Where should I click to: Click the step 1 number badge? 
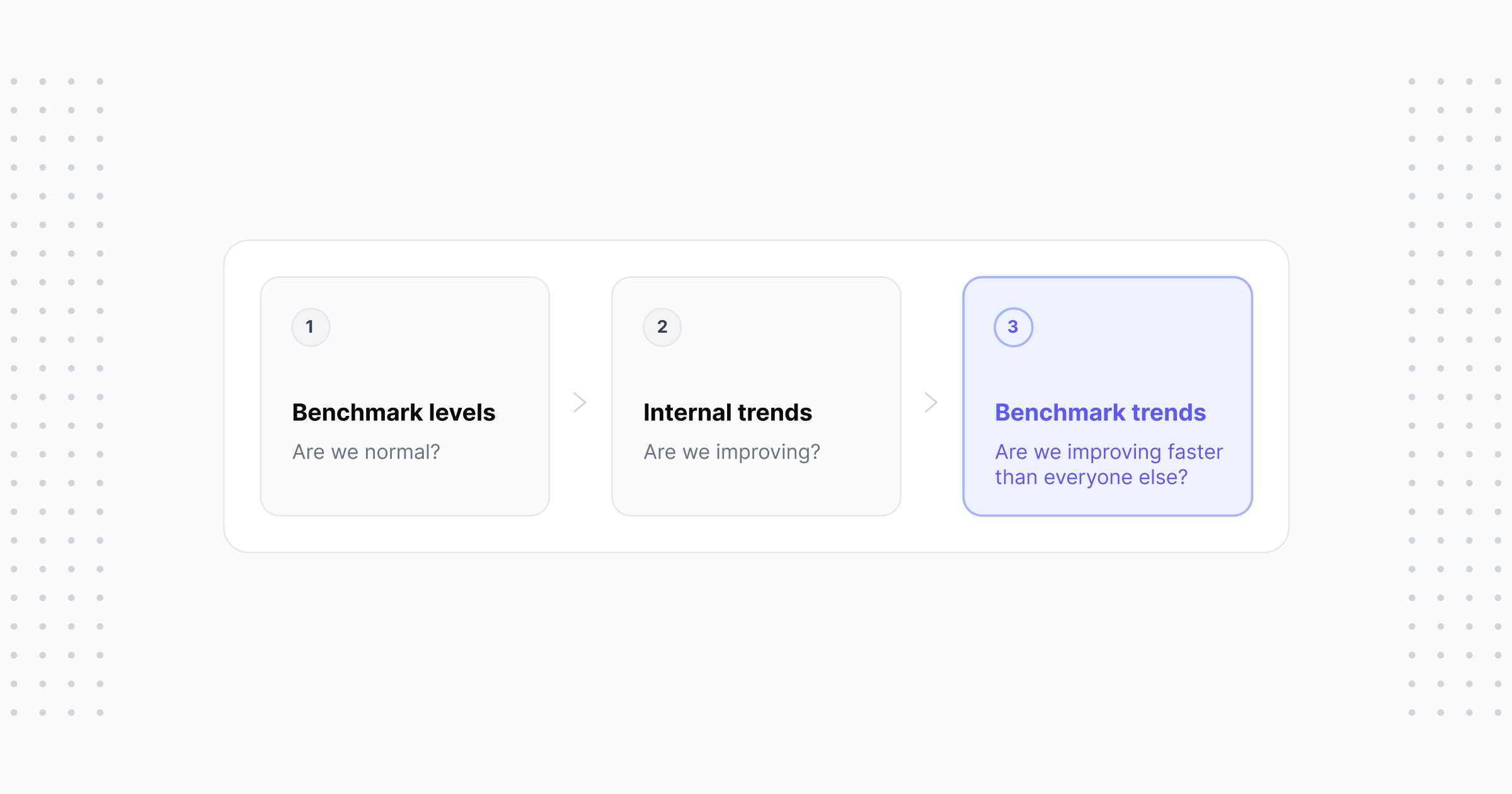[x=311, y=327]
